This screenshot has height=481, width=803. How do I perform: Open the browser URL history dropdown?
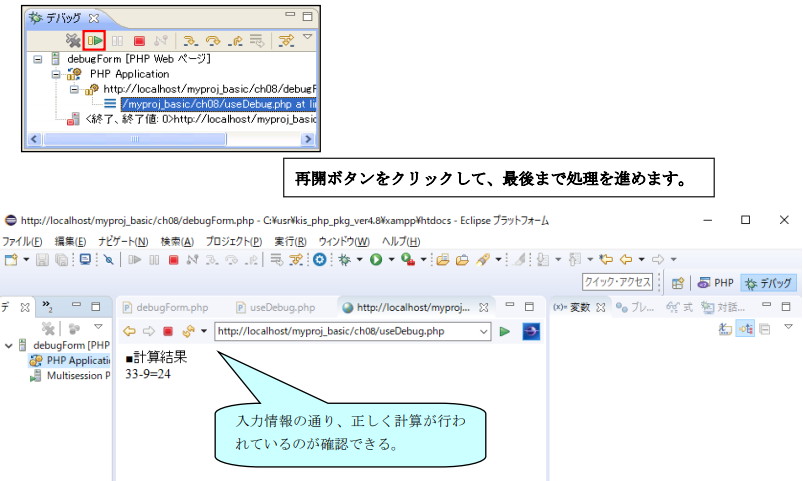[x=484, y=331]
